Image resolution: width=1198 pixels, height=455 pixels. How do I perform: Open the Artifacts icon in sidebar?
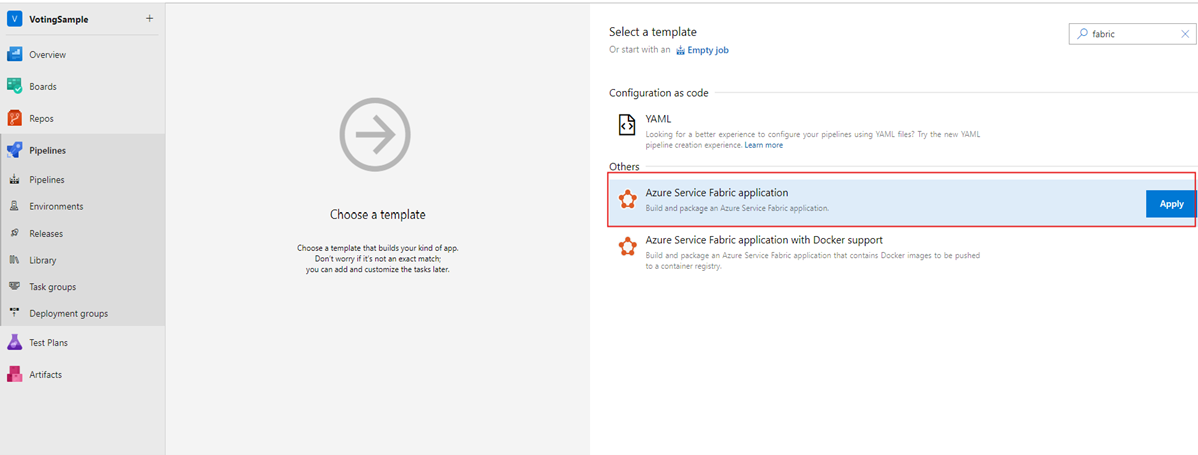pyautogui.click(x=15, y=375)
